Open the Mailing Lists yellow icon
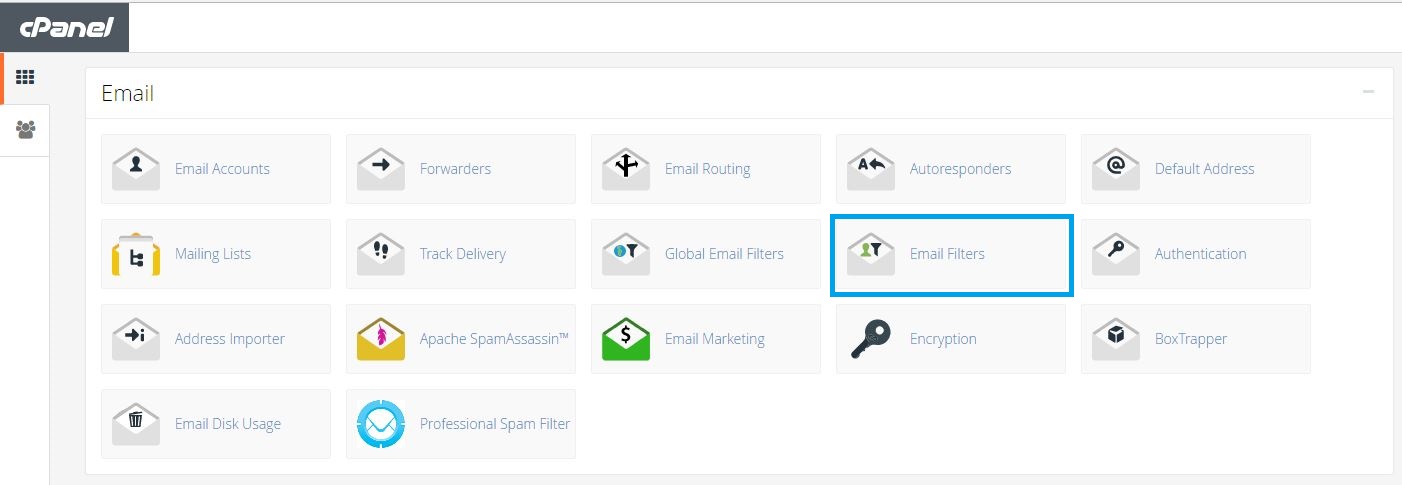1402x485 pixels. [x=136, y=254]
